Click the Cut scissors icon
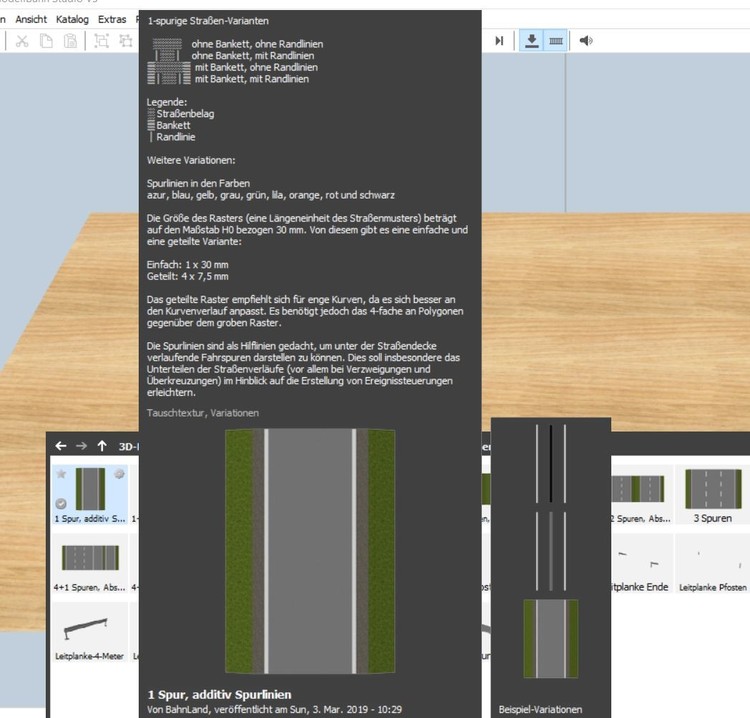This screenshot has height=718, width=750. [x=21, y=41]
